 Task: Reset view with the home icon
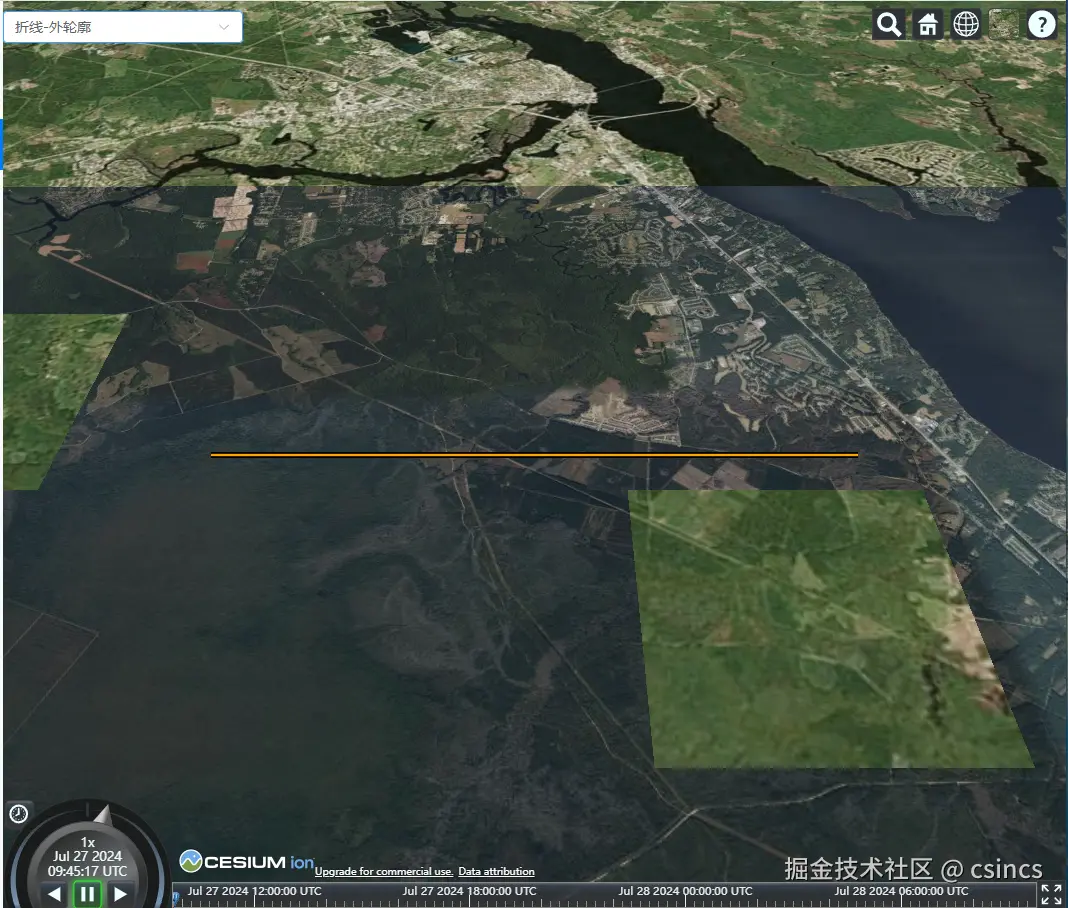coord(927,25)
